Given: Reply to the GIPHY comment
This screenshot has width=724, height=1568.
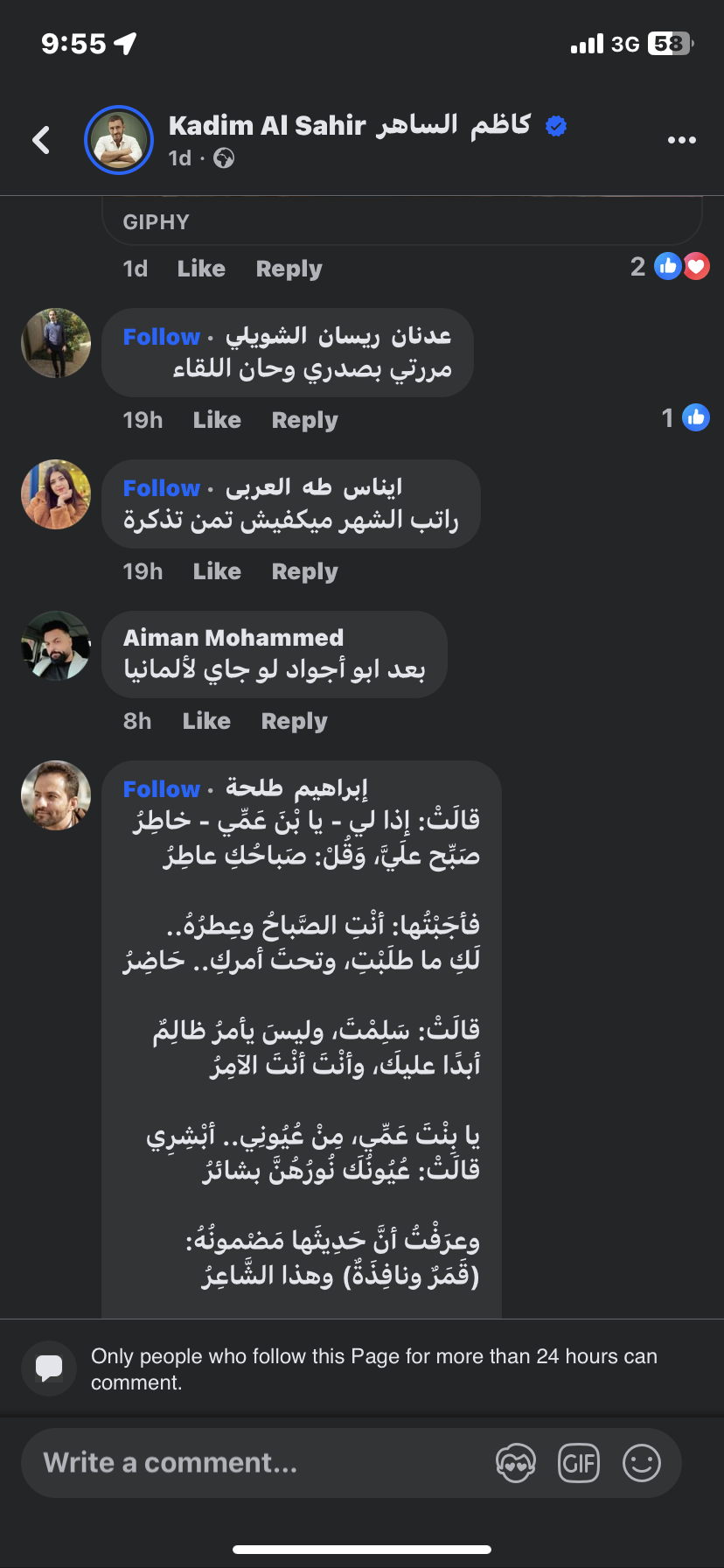Looking at the screenshot, I should [x=289, y=269].
